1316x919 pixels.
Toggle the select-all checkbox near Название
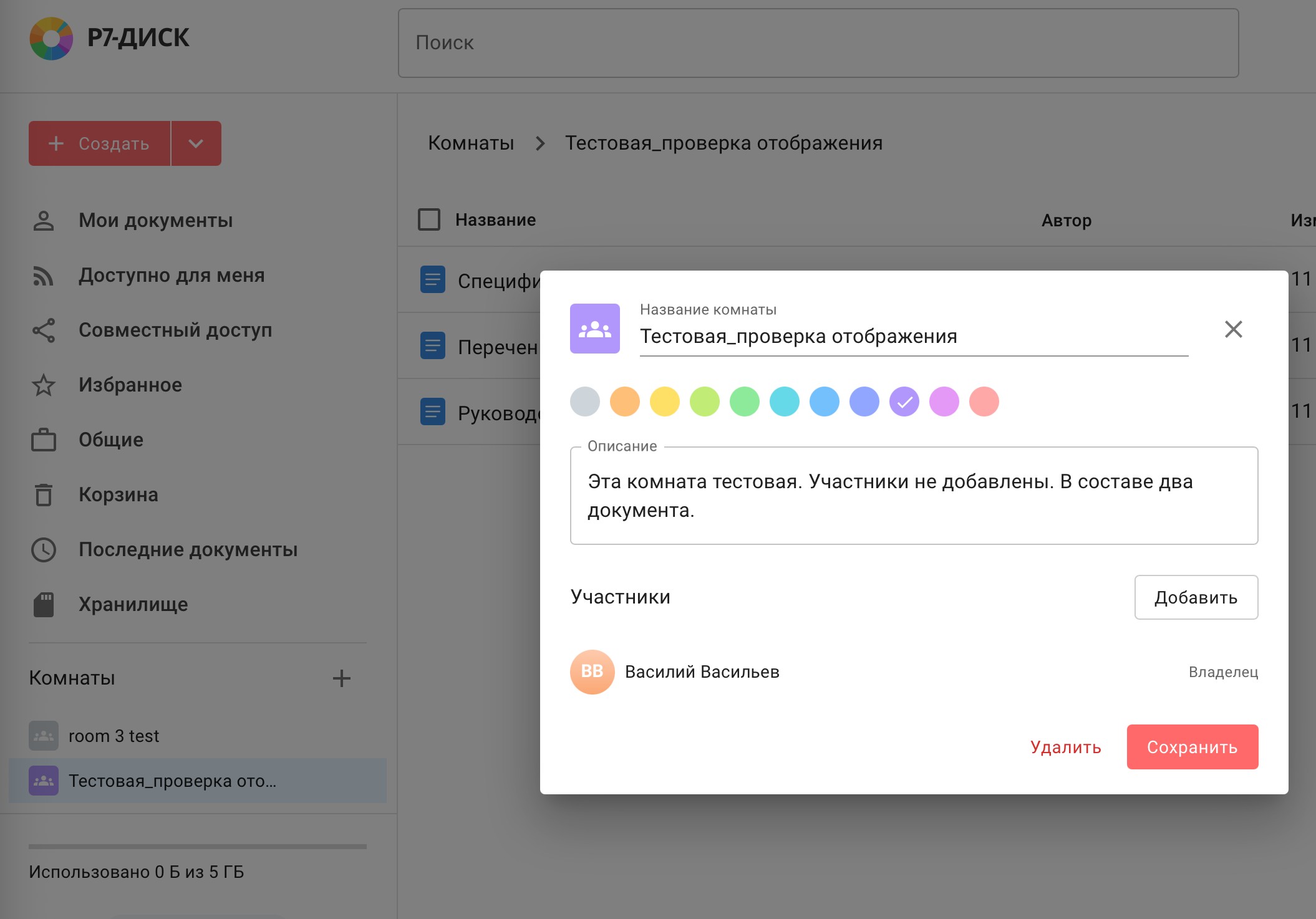(x=429, y=219)
